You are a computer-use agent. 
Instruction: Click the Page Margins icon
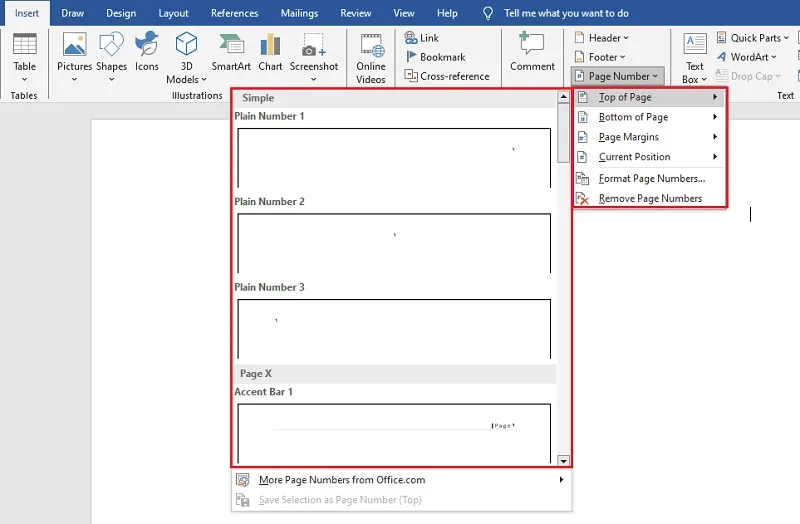[x=582, y=137]
